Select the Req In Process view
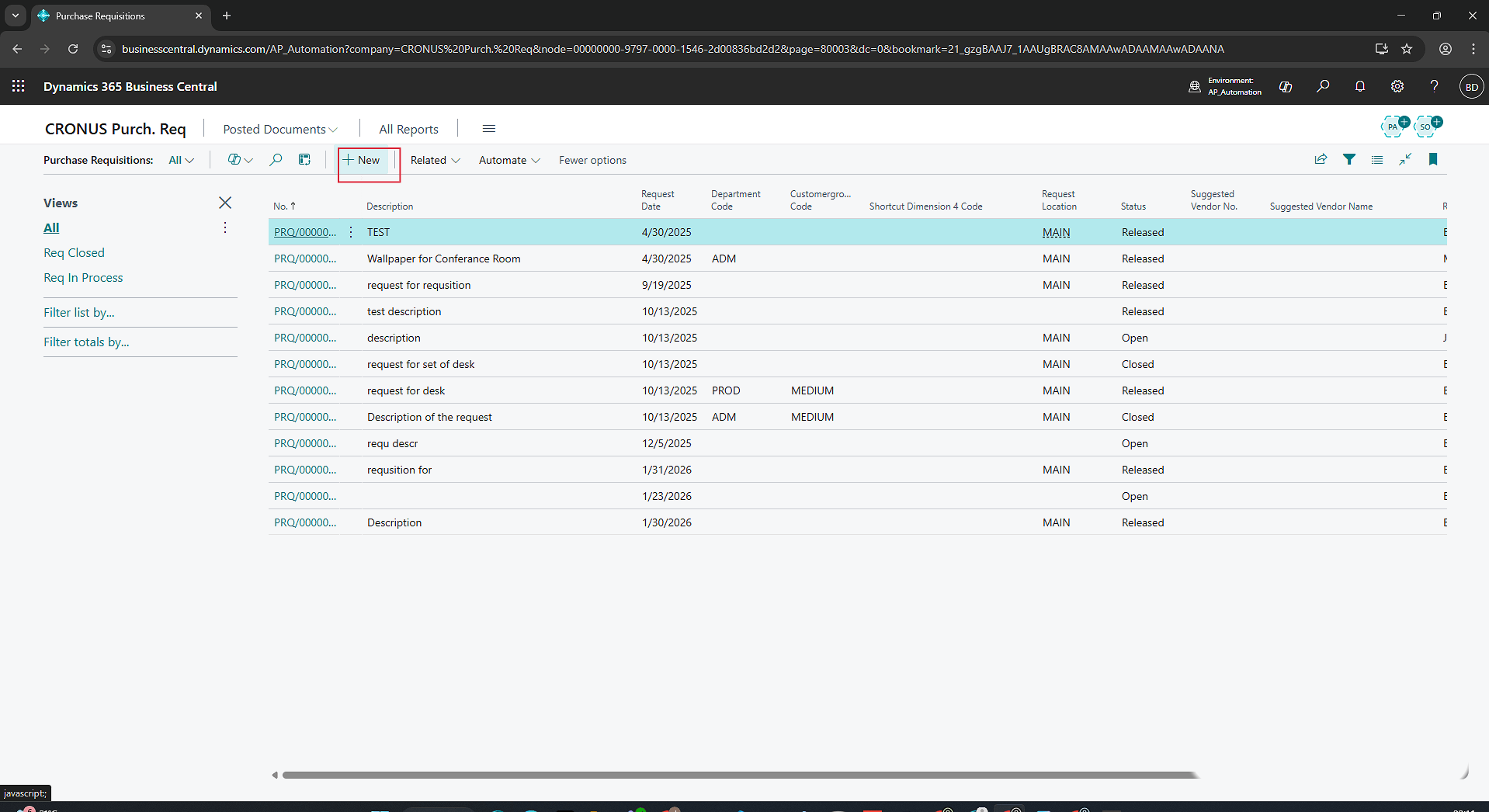This screenshot has height=812, width=1489. click(83, 278)
